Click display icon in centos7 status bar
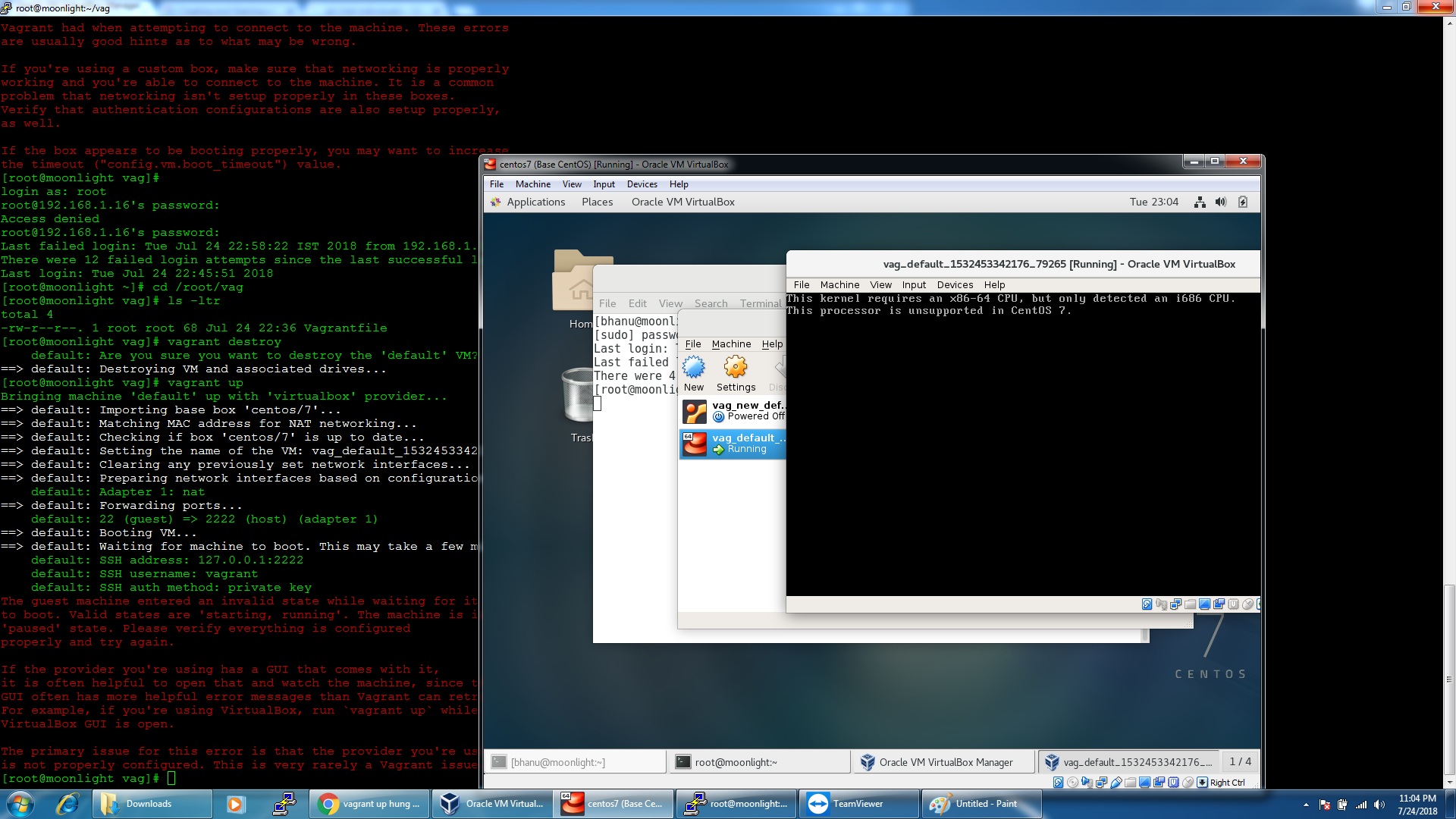Screen dimensions: 1456x819 (1144, 783)
